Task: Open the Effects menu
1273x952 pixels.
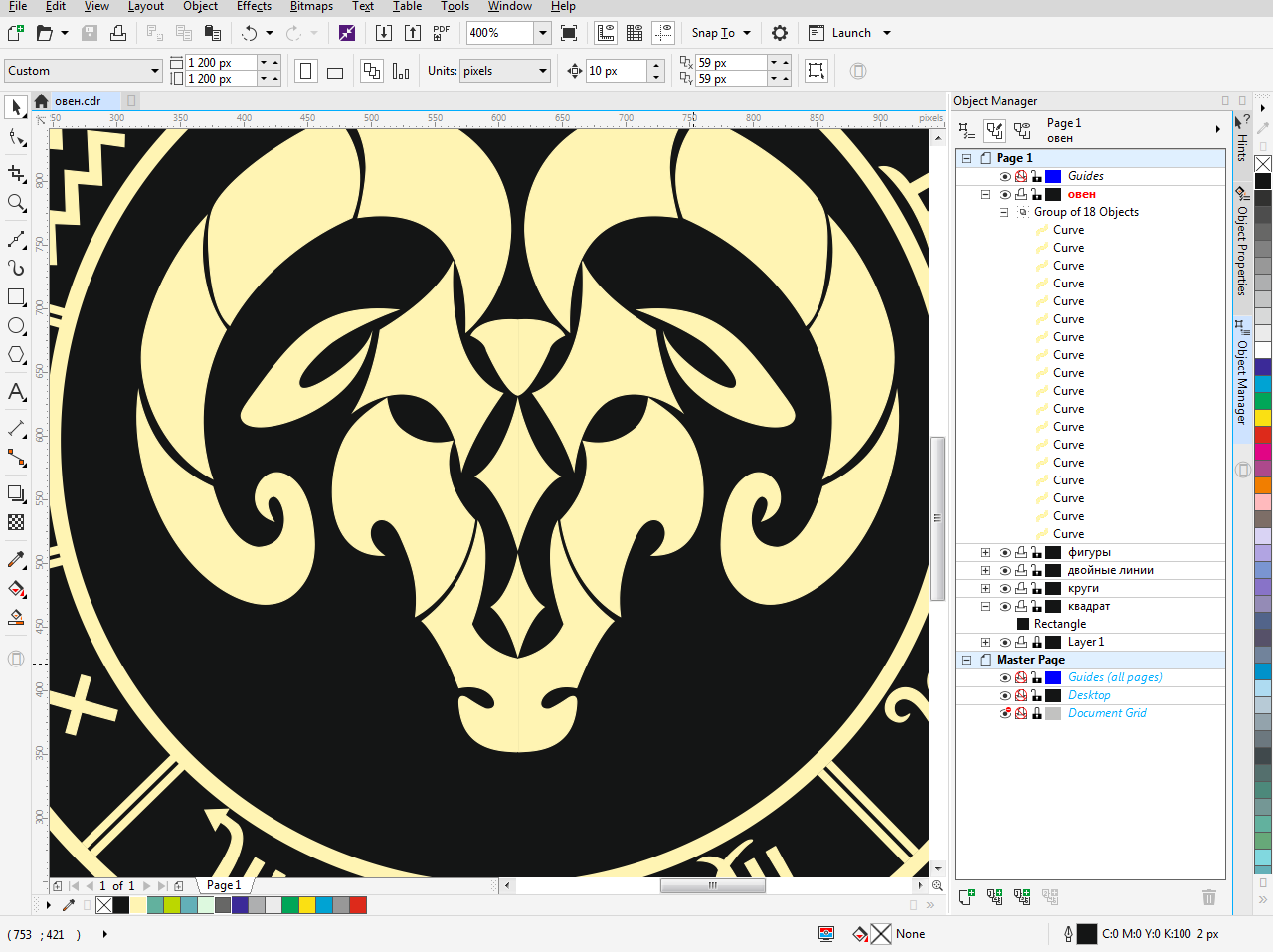Action: tap(254, 7)
